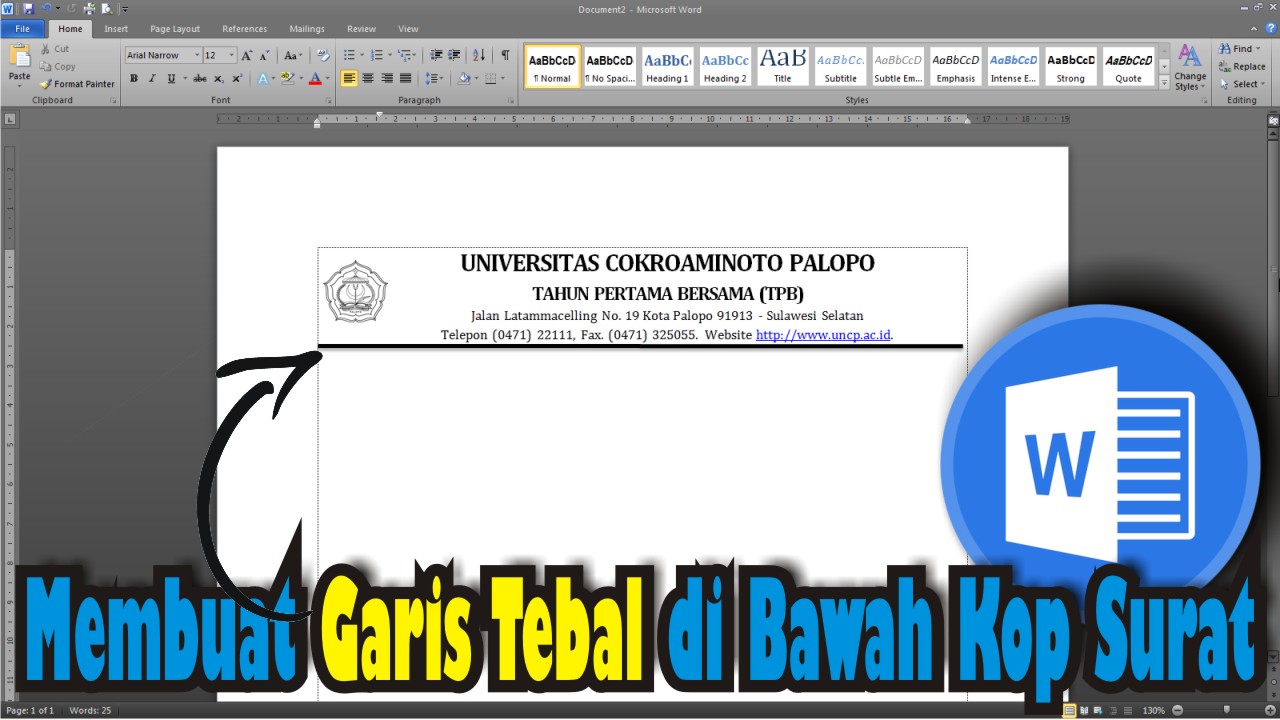Open the File tab
The width and height of the screenshot is (1280, 720).
pos(22,29)
